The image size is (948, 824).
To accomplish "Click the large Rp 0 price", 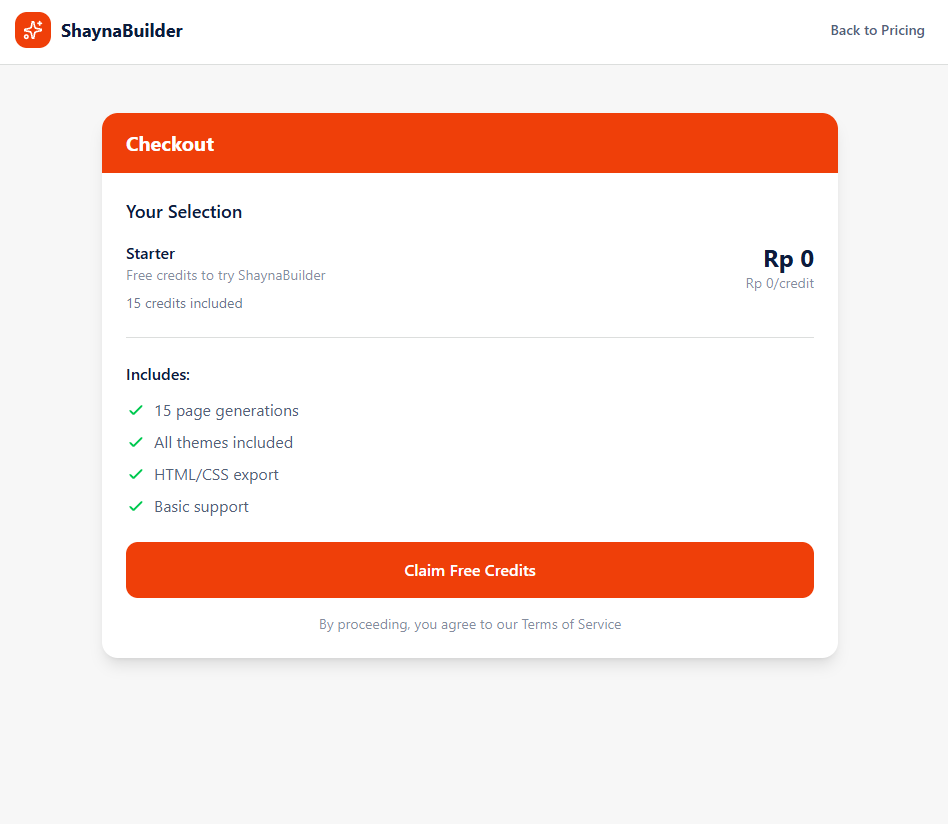I will (x=788, y=259).
